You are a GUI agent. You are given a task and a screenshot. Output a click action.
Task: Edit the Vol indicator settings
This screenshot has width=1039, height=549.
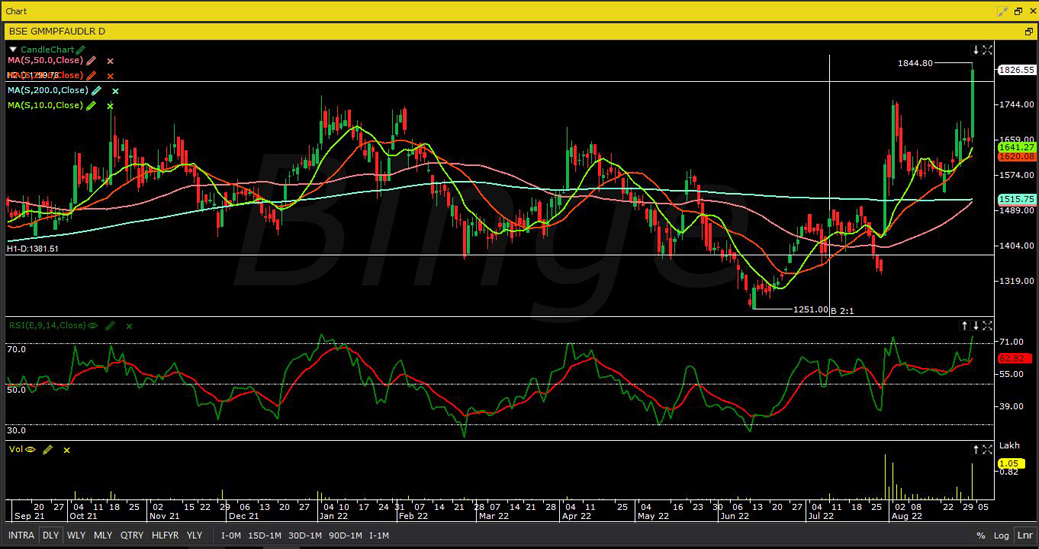(x=47, y=450)
